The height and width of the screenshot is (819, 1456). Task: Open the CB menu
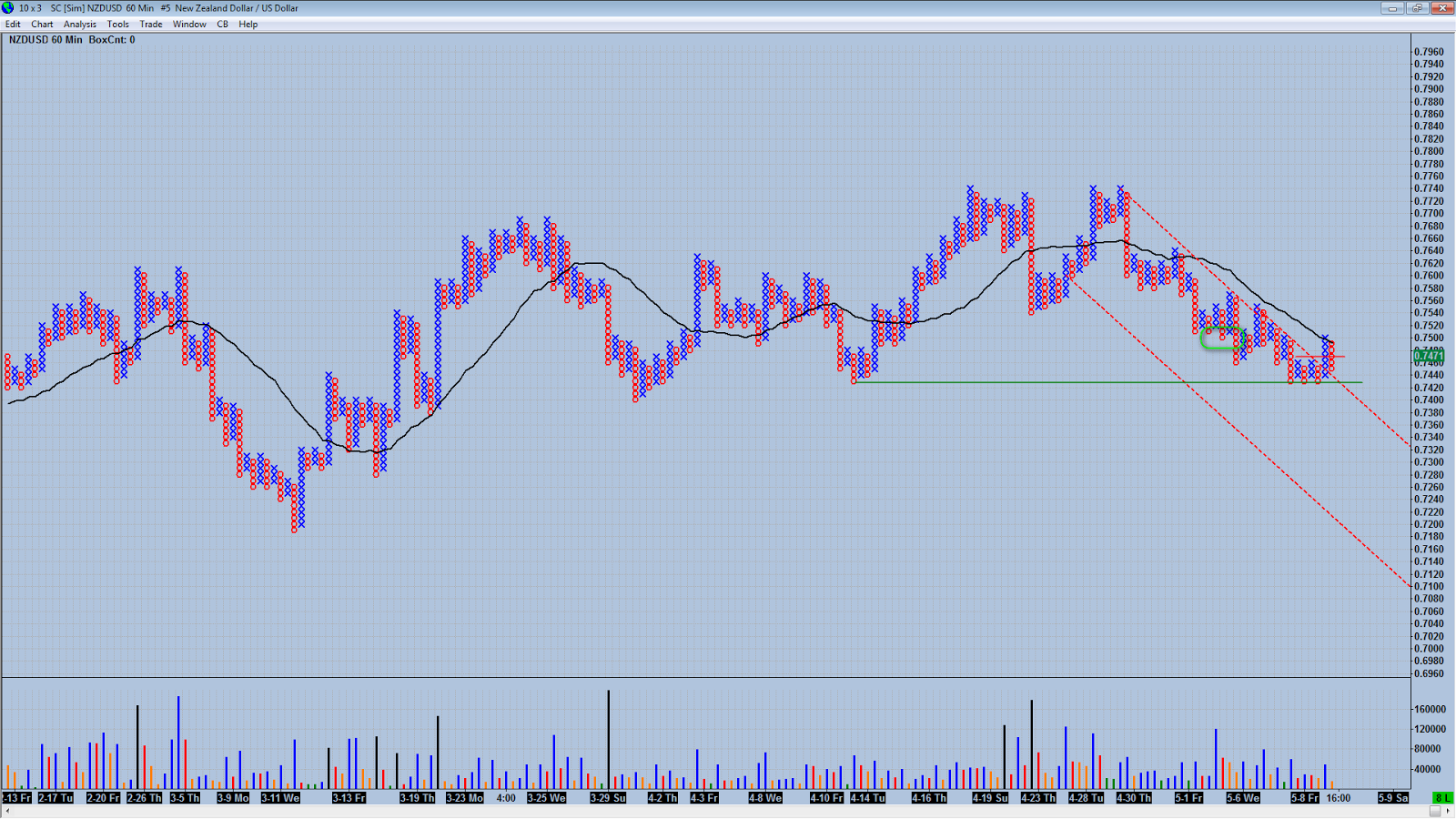click(223, 25)
